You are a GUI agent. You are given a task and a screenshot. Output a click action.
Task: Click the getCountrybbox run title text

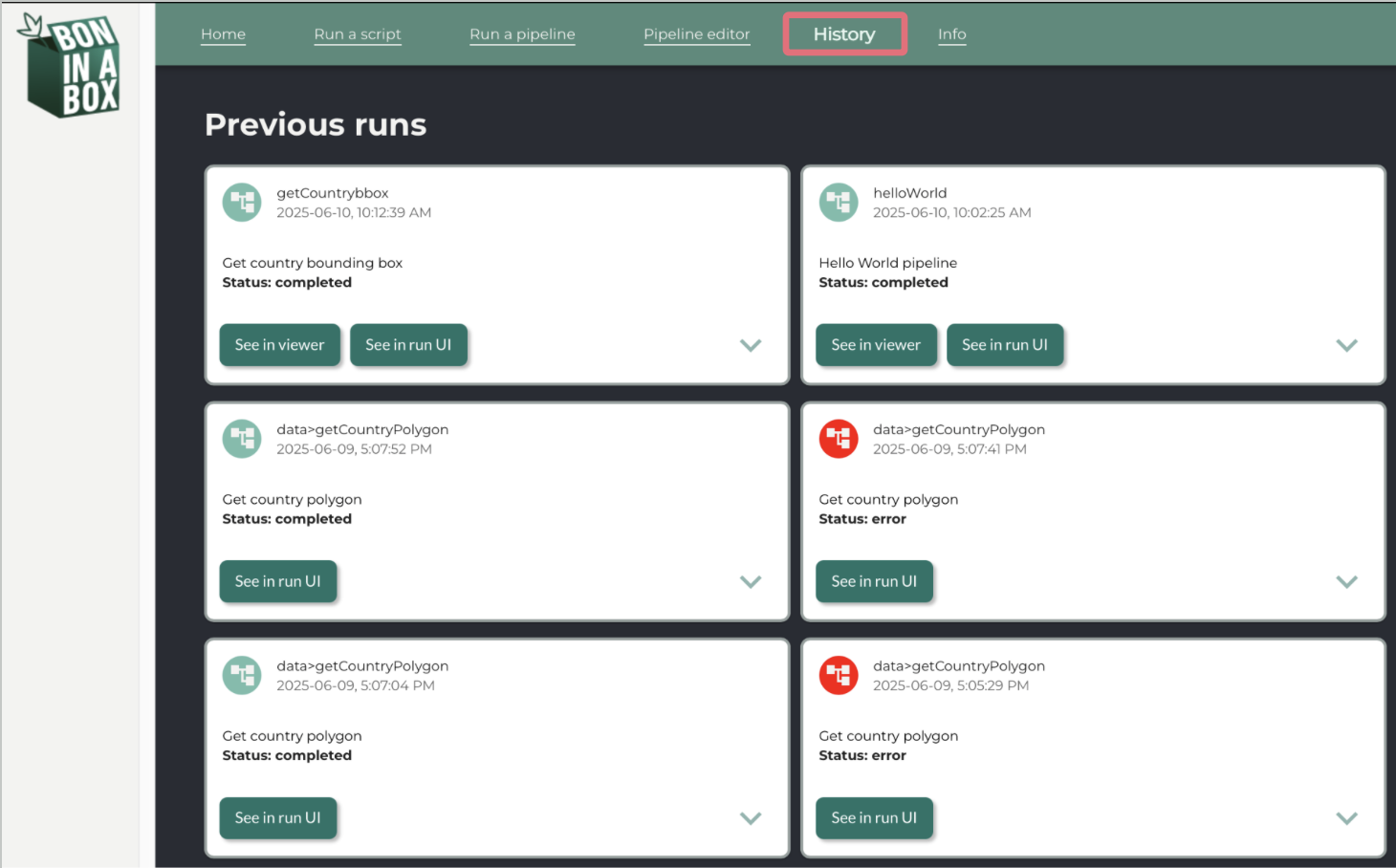[333, 193]
